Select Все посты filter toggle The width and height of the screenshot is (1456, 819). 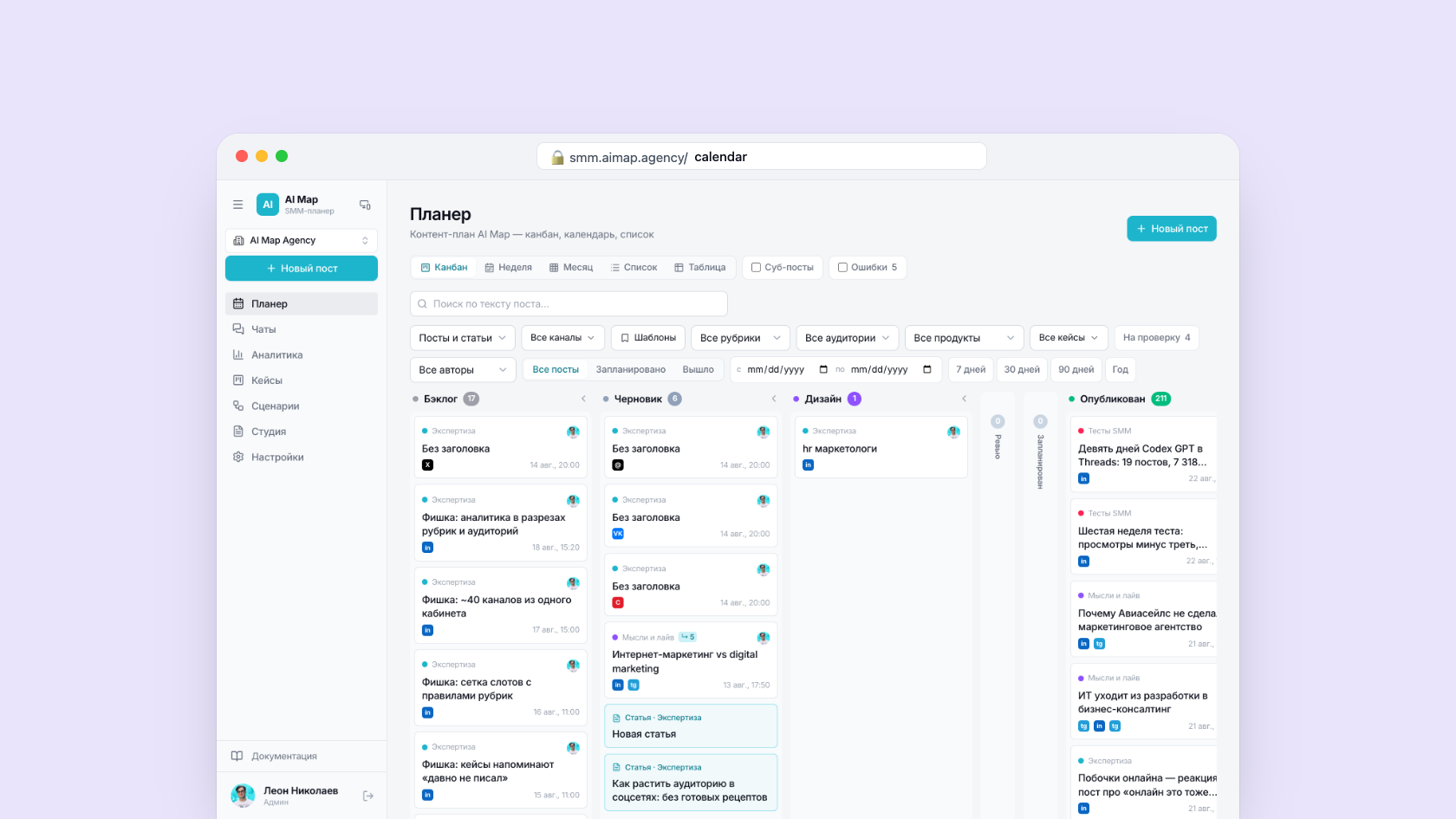click(x=556, y=369)
